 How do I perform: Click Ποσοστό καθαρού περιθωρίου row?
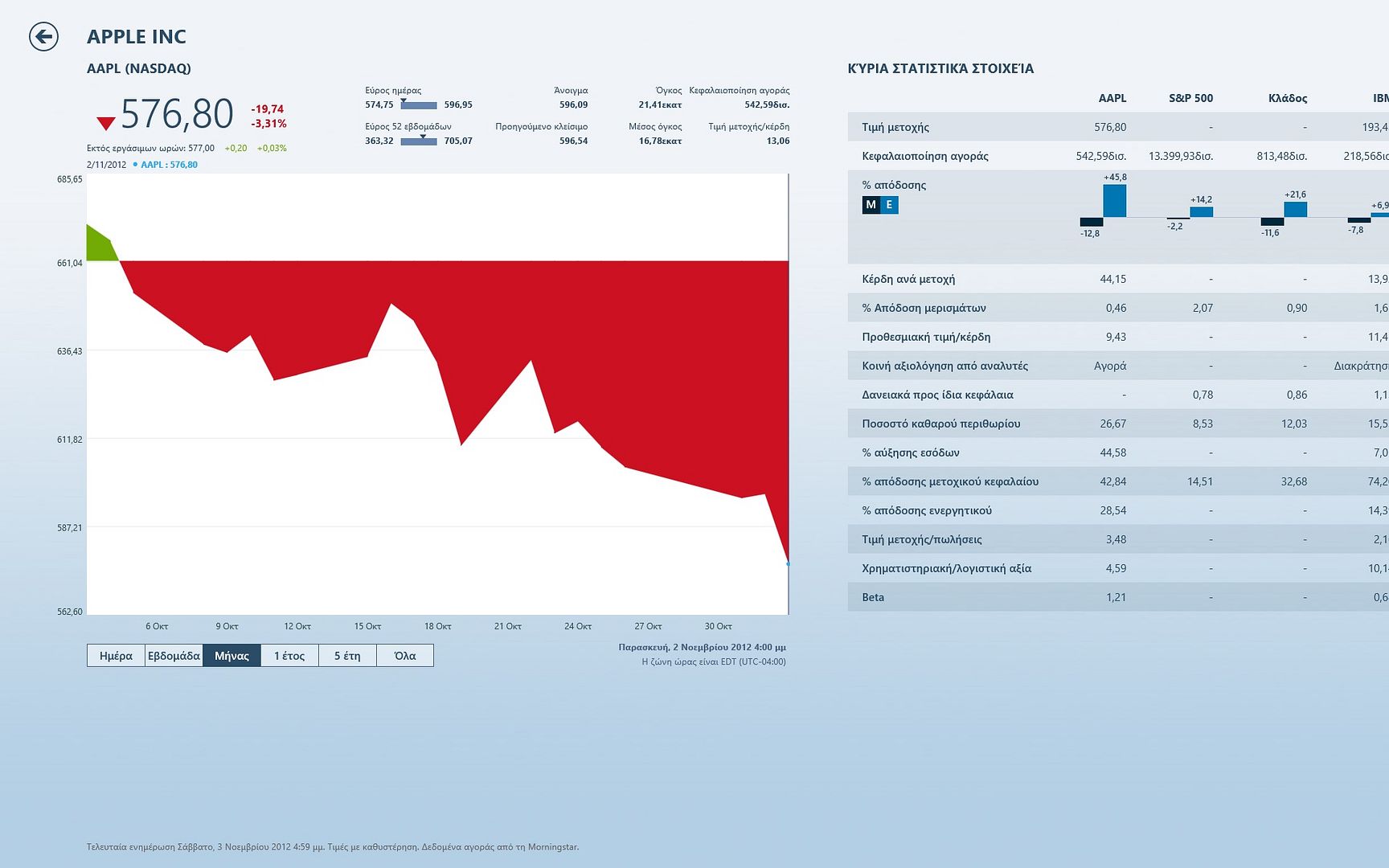click(1118, 424)
